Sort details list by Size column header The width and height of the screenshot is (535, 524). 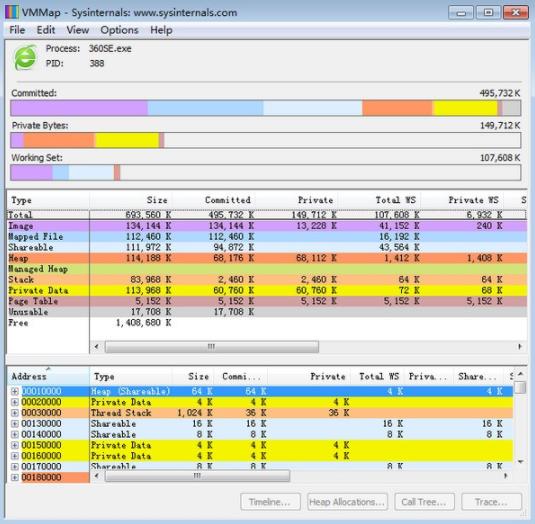193,377
